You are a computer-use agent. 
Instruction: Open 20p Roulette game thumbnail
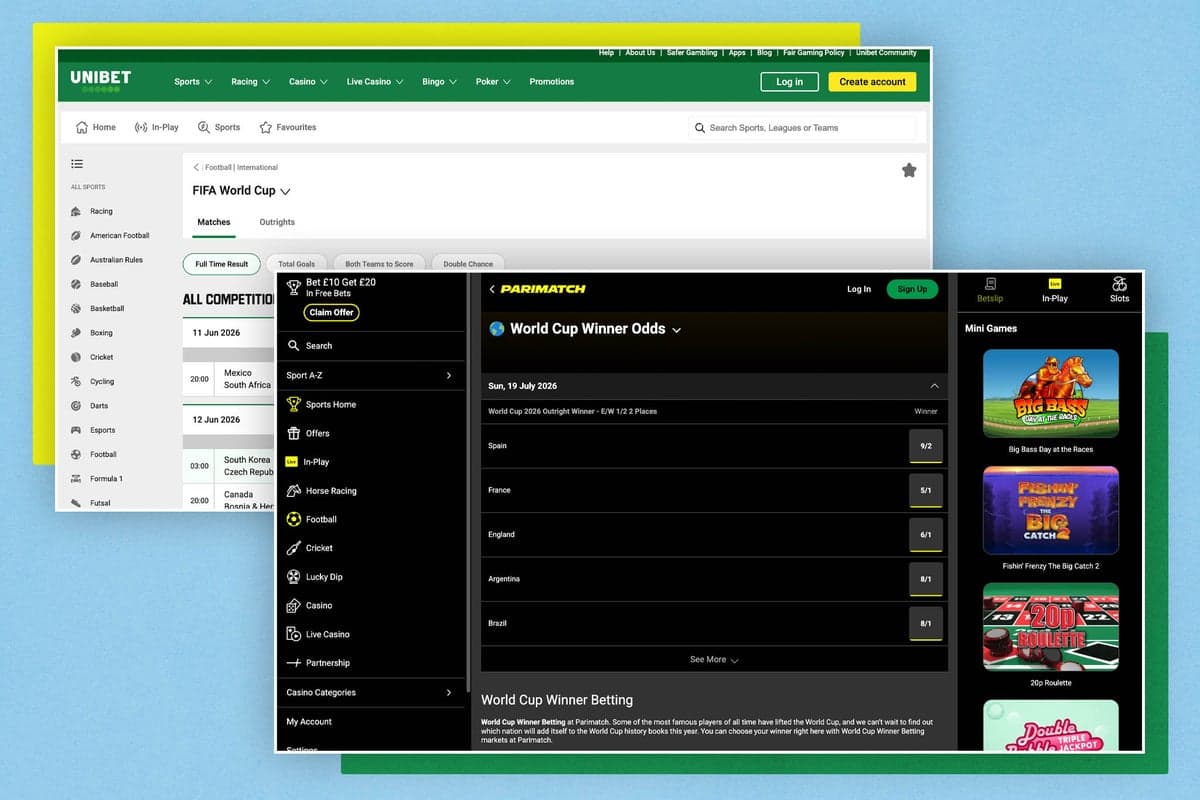[x=1051, y=627]
